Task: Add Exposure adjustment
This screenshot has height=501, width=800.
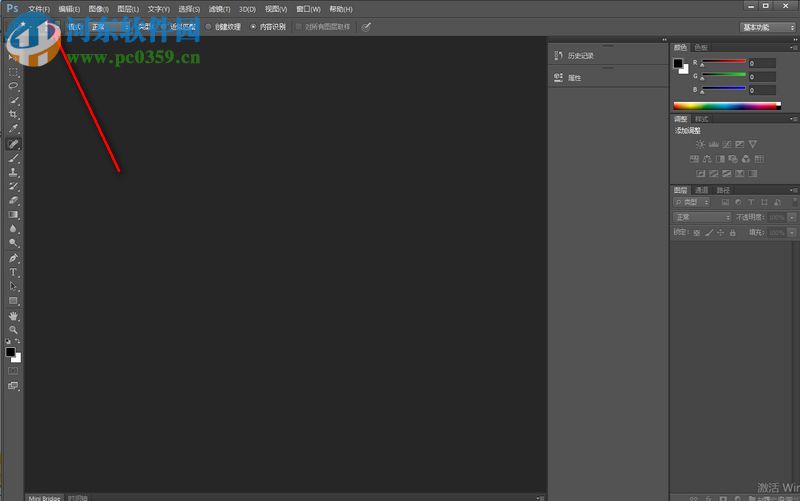Action: click(x=739, y=144)
